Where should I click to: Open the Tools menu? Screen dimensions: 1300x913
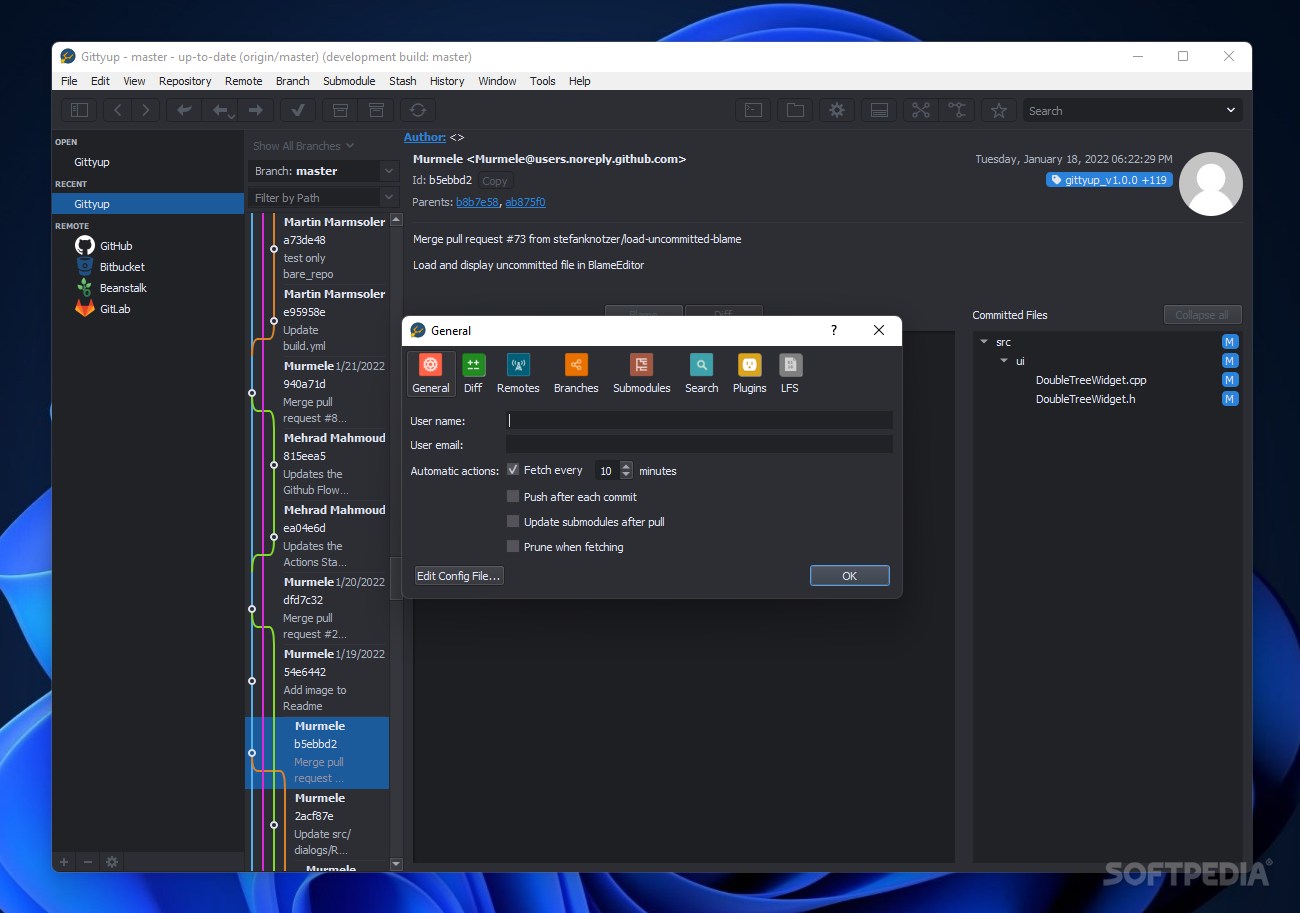(543, 81)
